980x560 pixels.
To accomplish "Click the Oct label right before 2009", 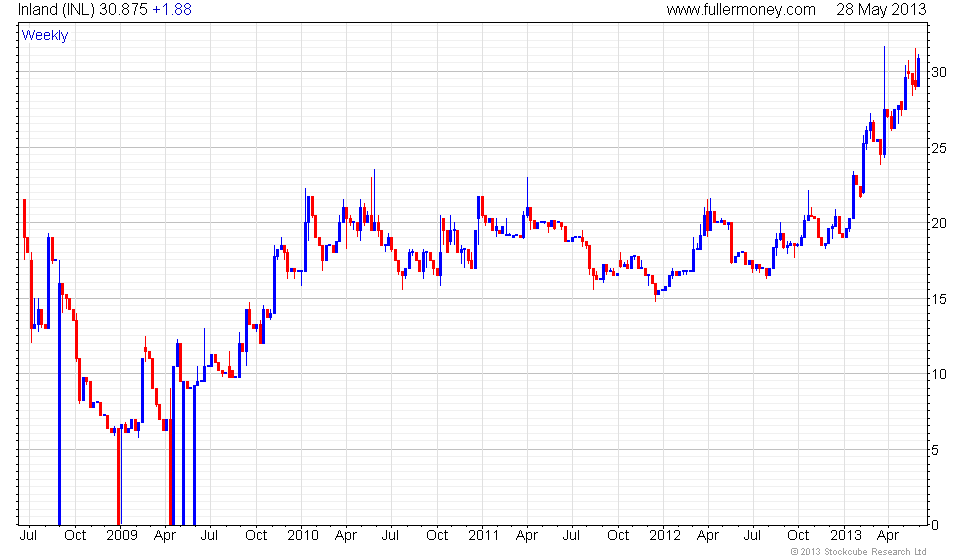I will coord(75,536).
